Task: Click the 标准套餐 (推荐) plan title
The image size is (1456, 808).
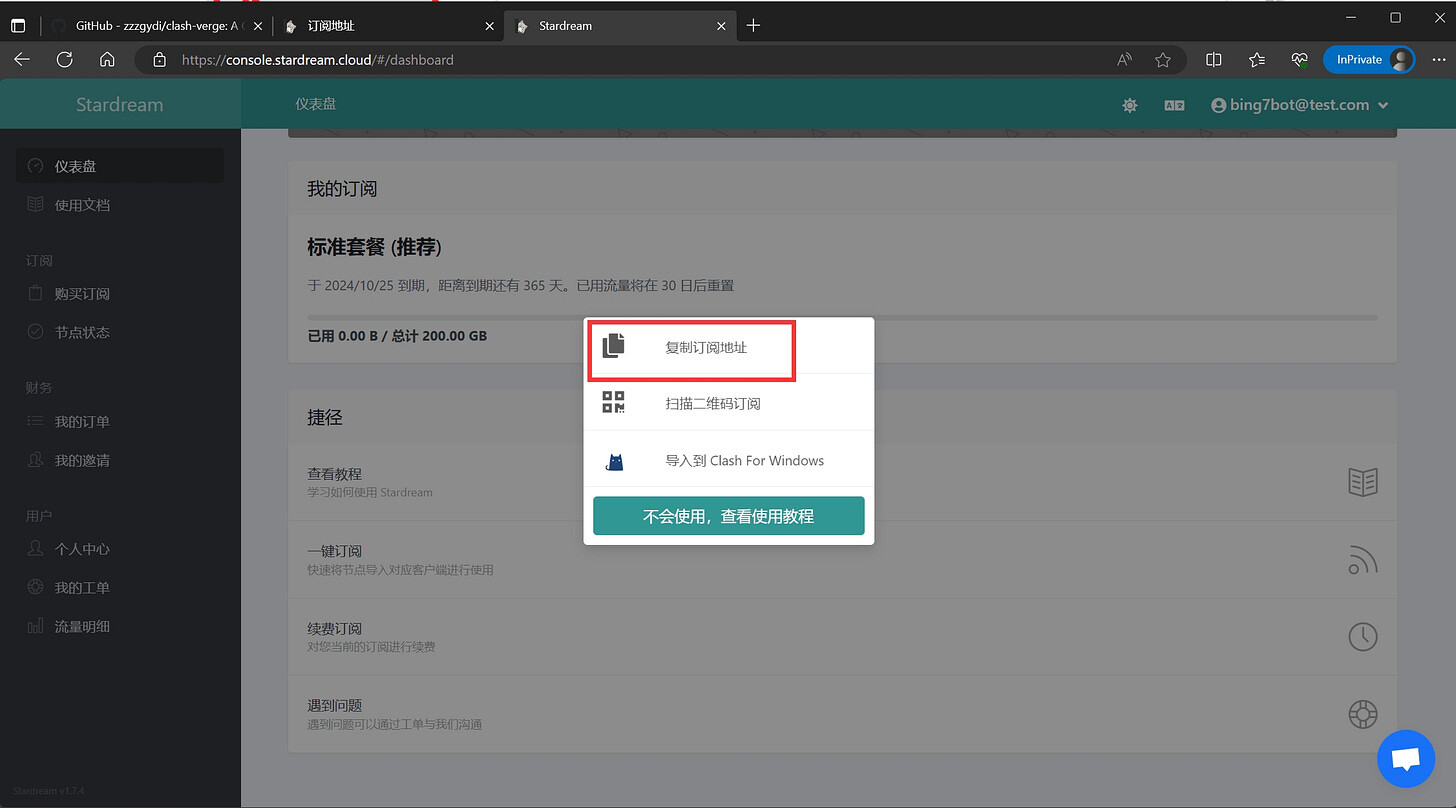Action: [x=374, y=247]
